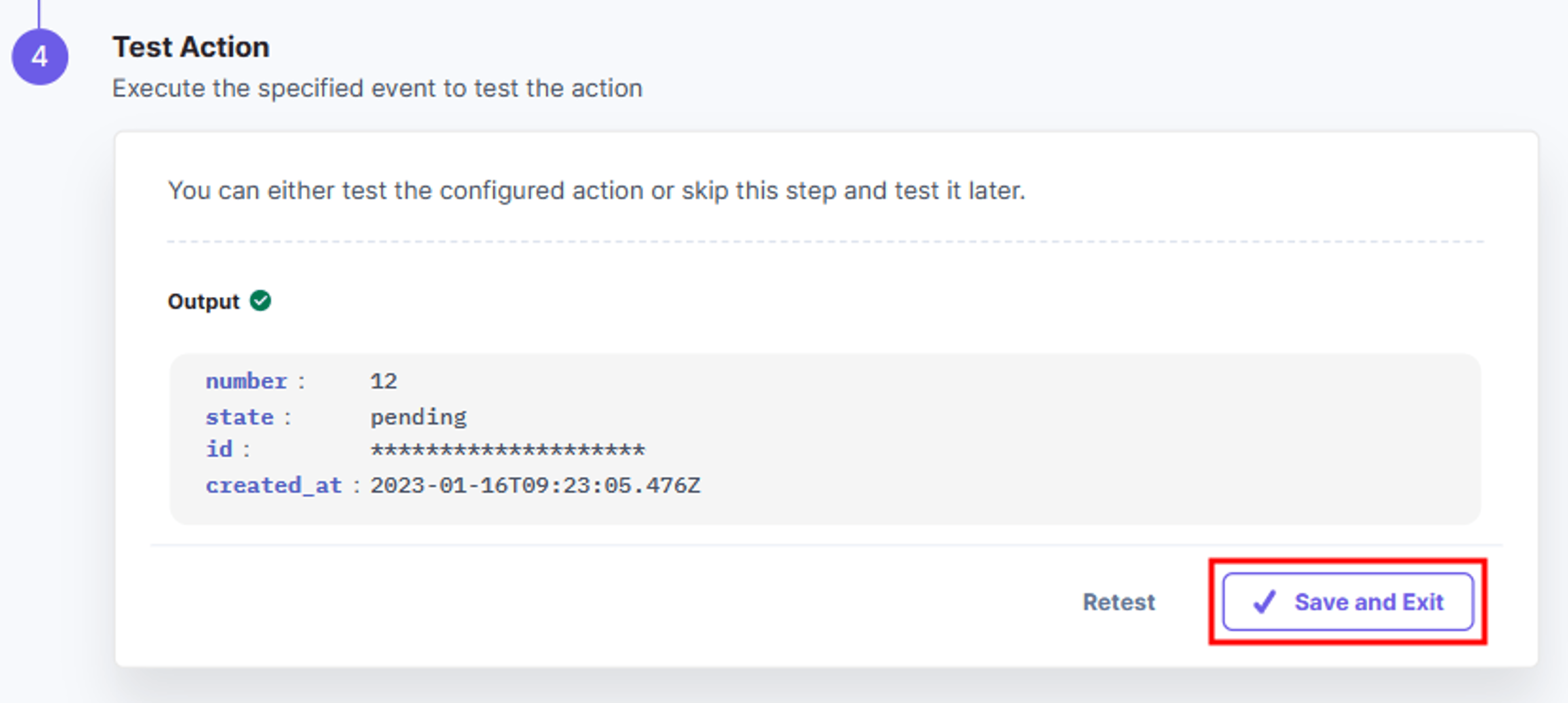This screenshot has width=1568, height=703.
Task: Click the 'Execute the specified event' subtitle
Action: [x=377, y=88]
